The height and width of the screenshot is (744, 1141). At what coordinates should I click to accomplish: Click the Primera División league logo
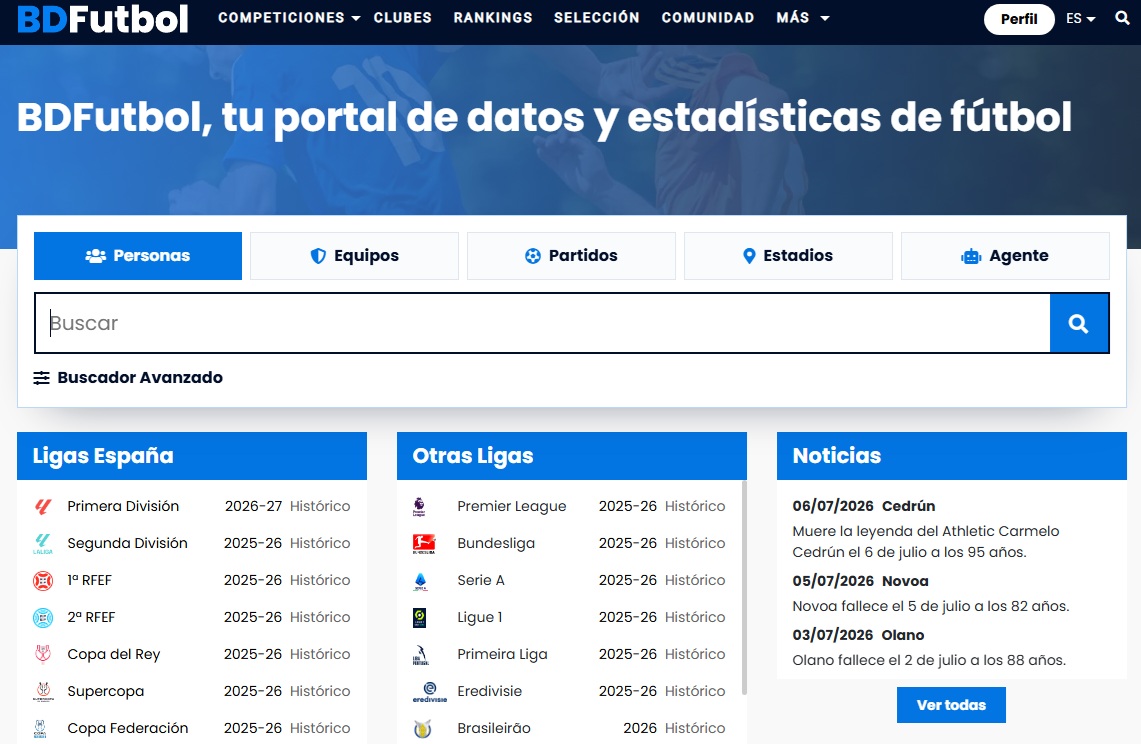click(43, 507)
